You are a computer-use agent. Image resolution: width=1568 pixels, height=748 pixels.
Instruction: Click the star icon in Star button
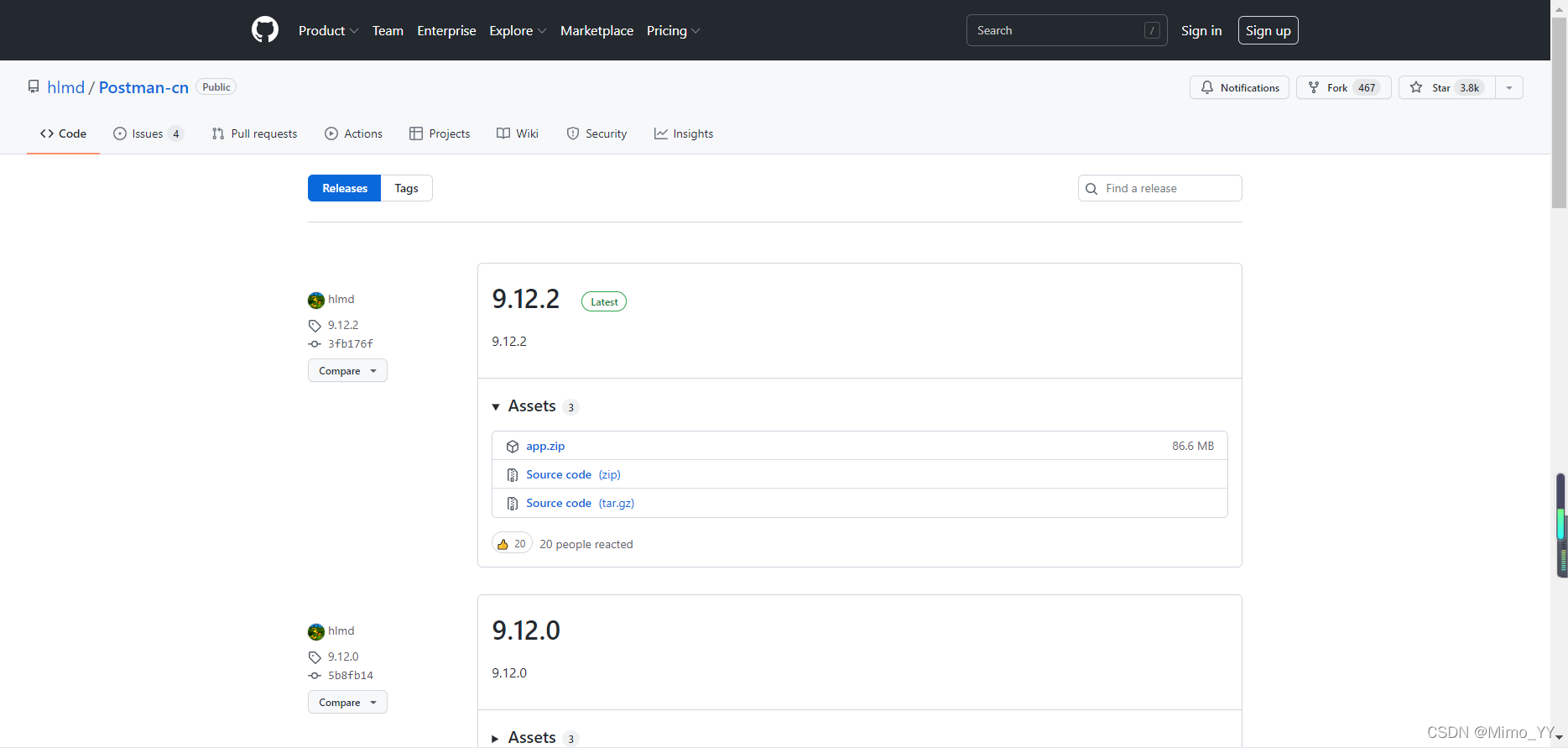tap(1416, 87)
